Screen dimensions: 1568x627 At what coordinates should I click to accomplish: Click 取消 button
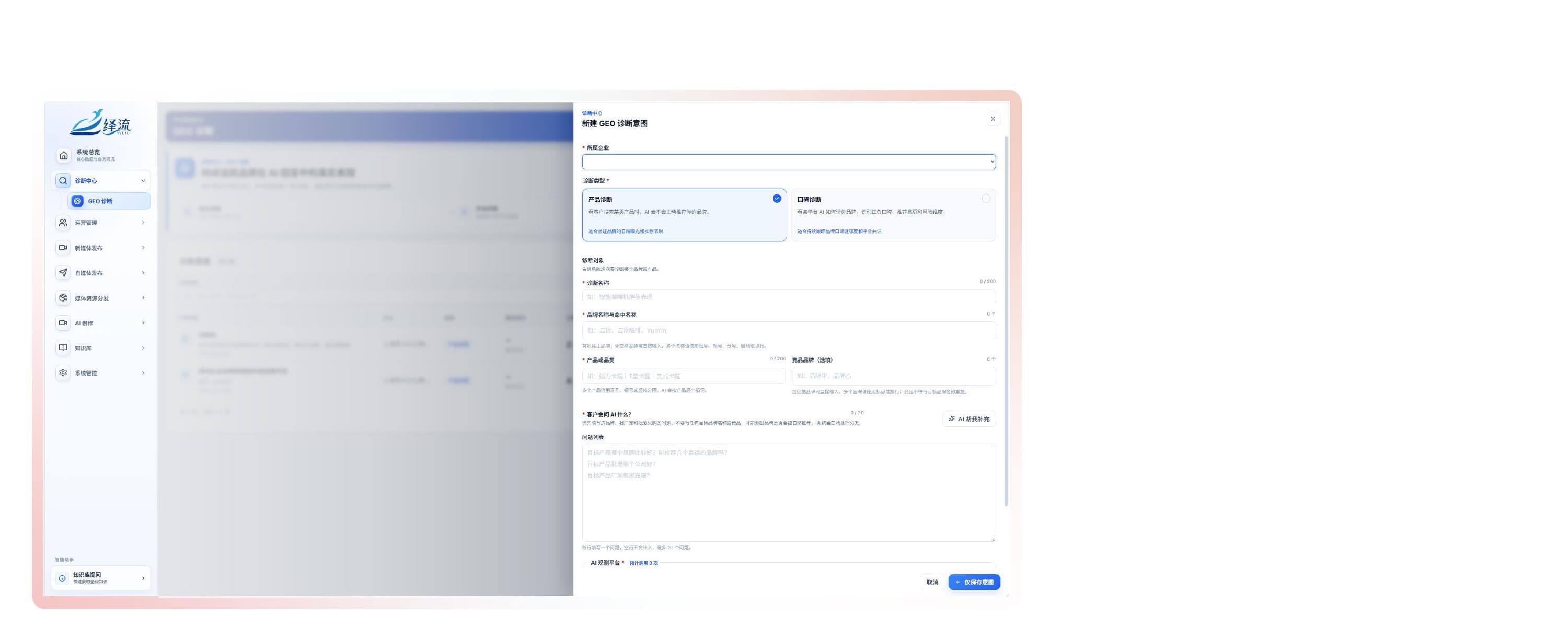click(x=932, y=583)
